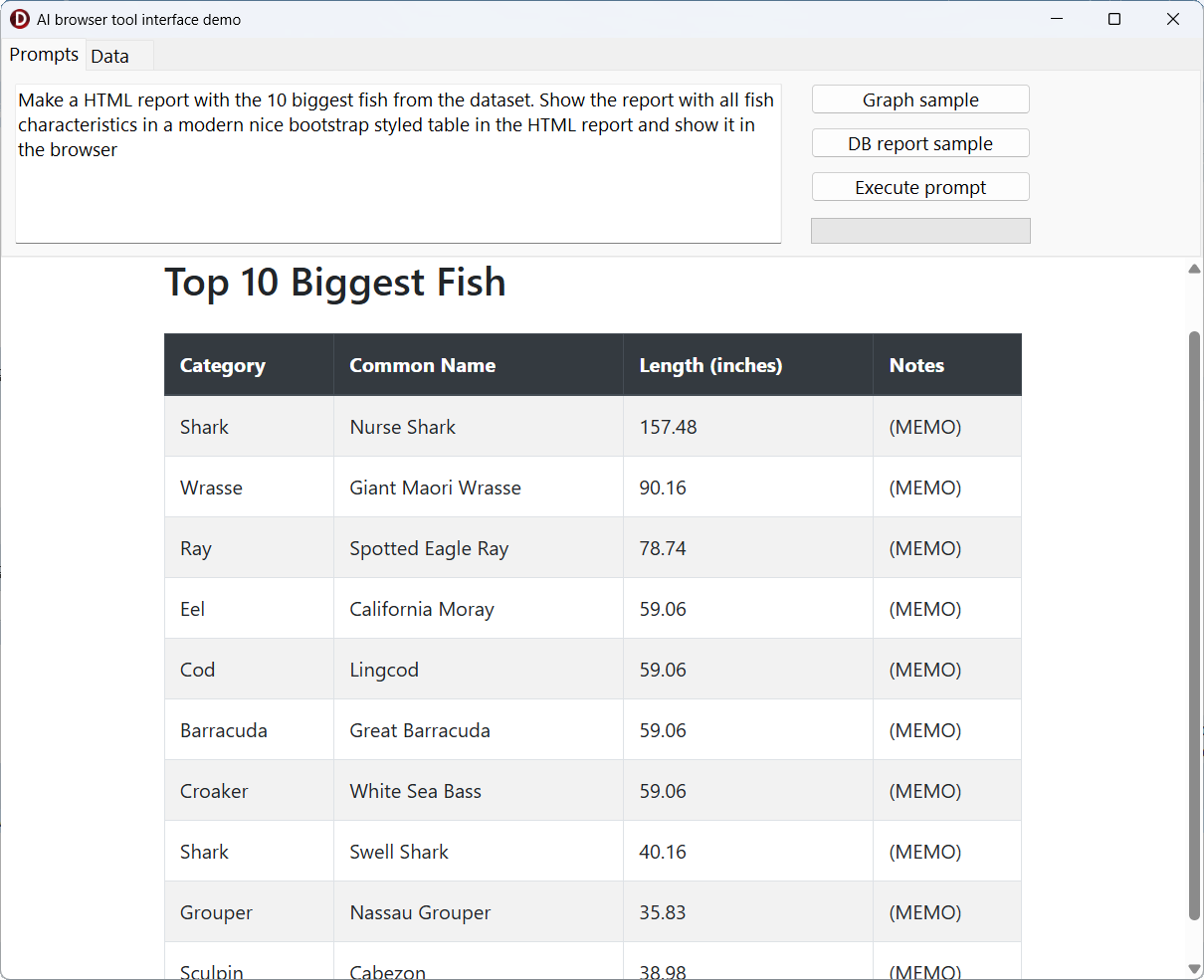Click the Common Name column header
1204x980 pixels.
coord(423,365)
